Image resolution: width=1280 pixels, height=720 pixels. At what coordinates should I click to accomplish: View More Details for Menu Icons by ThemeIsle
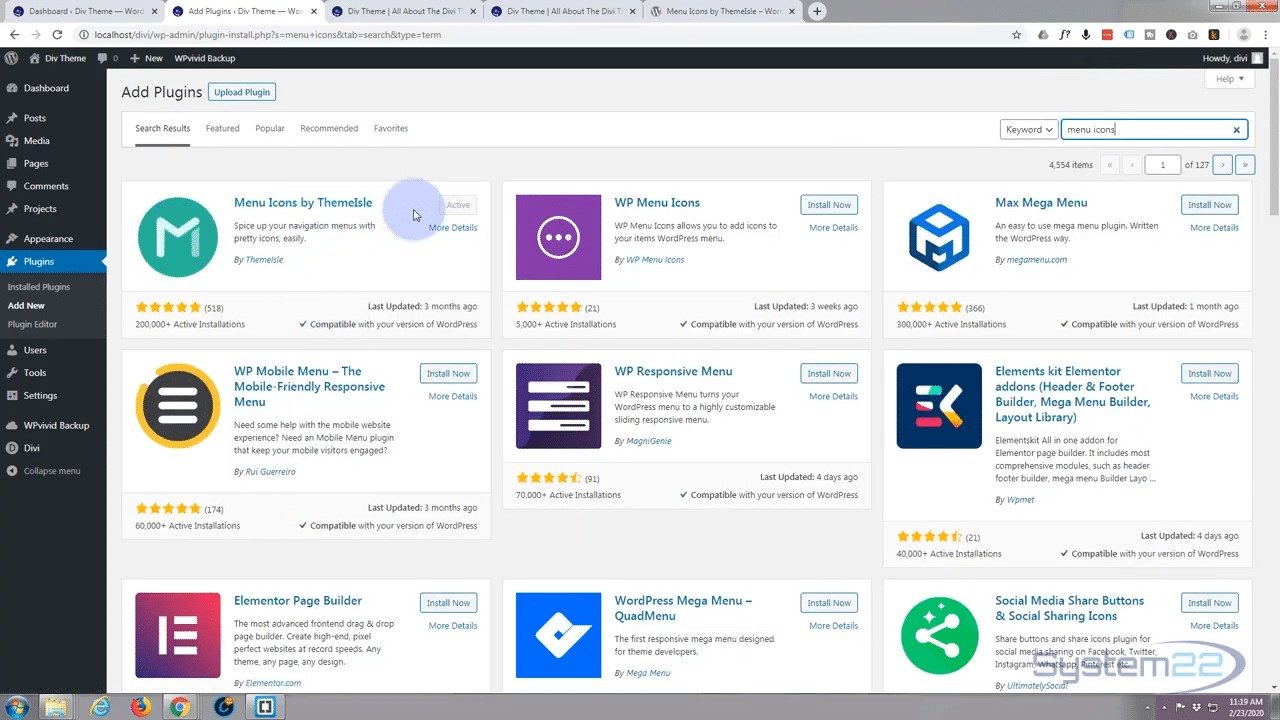[453, 228]
